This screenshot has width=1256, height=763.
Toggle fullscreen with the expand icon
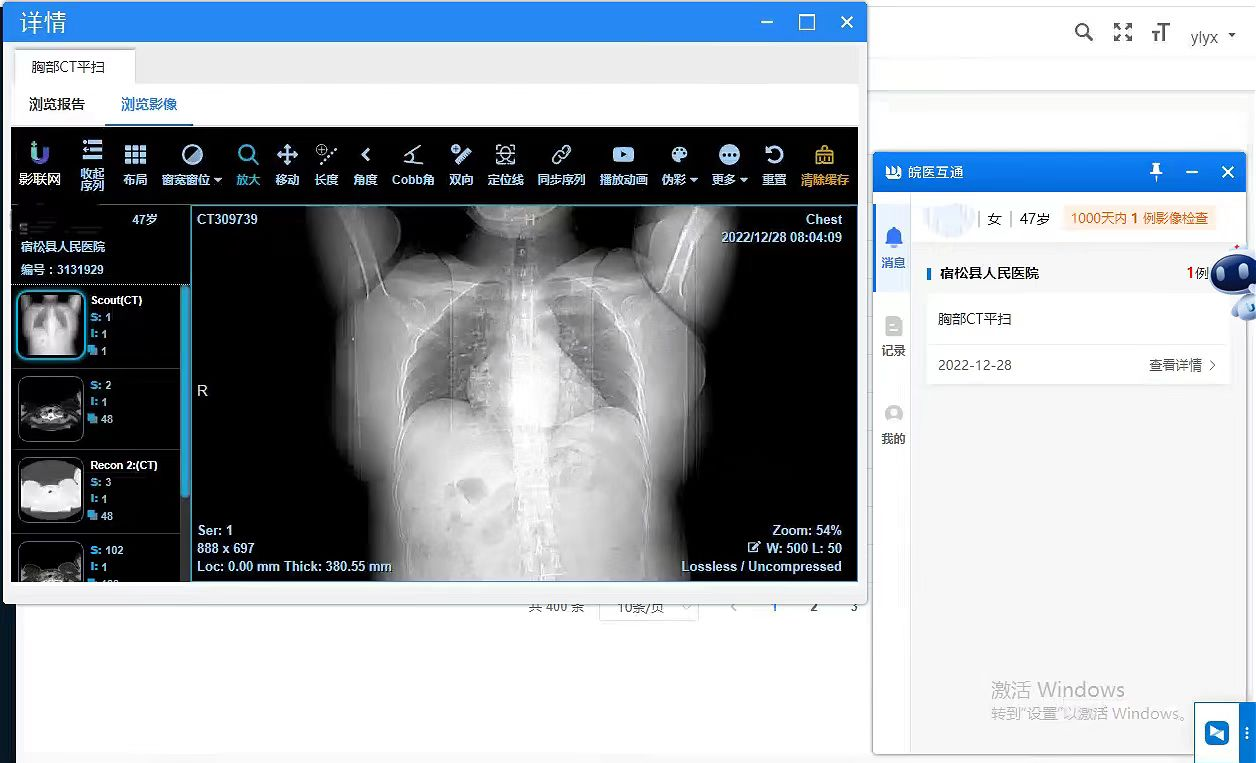pos(1123,33)
